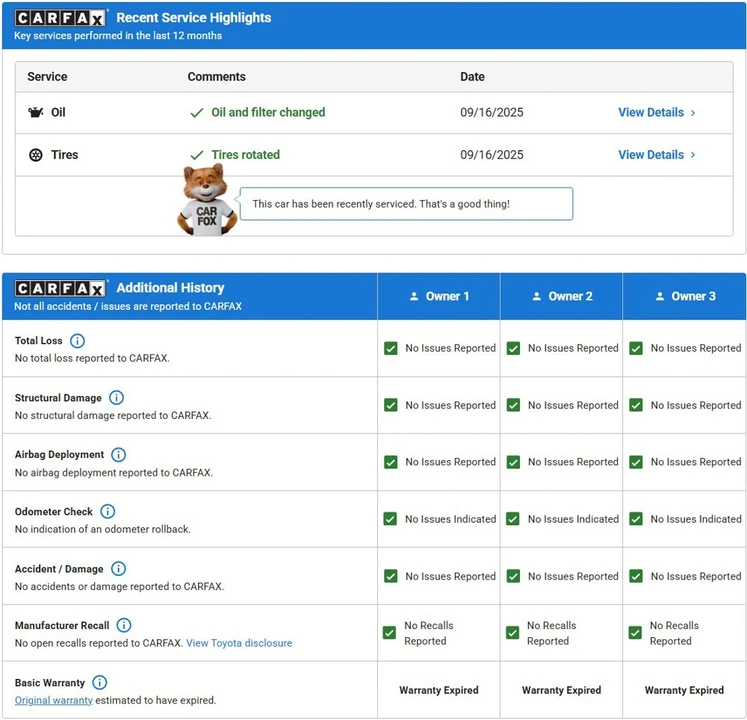Open info icon beside Airbag Deployment
The height and width of the screenshot is (720, 747).
pyautogui.click(x=118, y=455)
